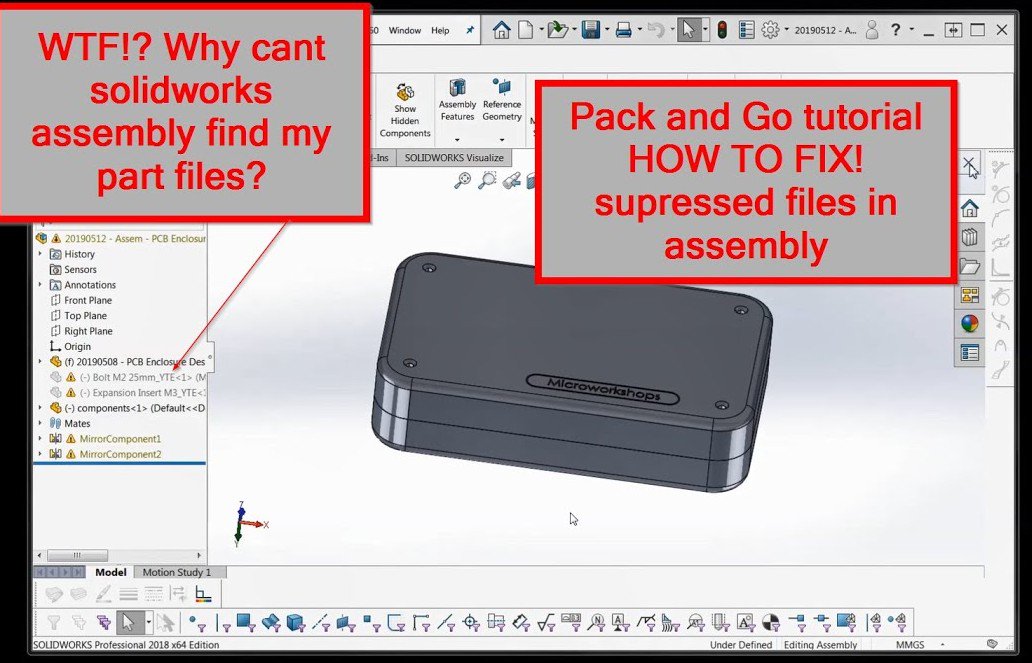Open the Help menu
The width and height of the screenshot is (1032, 663).
click(440, 30)
